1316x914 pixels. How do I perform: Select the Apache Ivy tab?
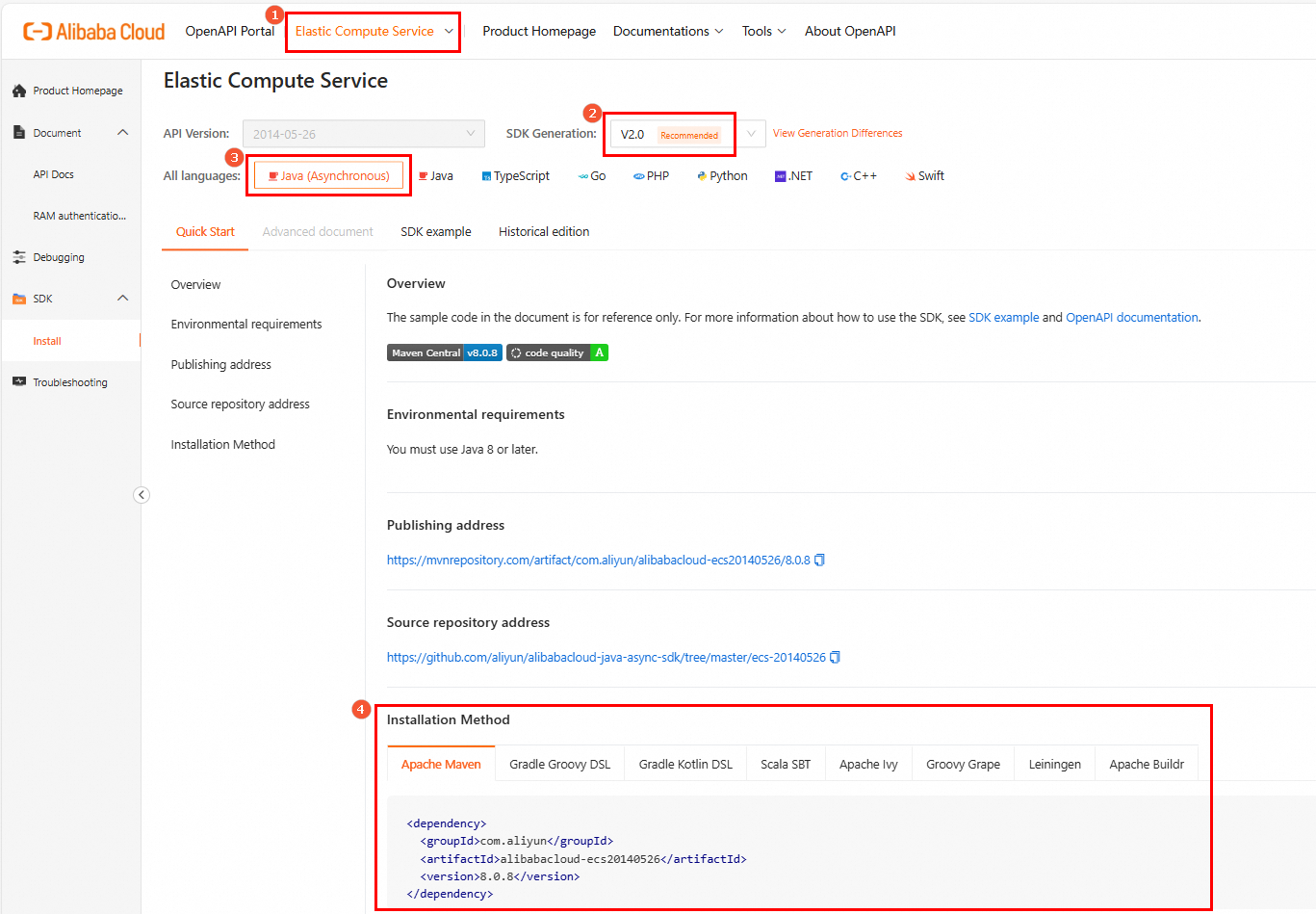(x=868, y=764)
